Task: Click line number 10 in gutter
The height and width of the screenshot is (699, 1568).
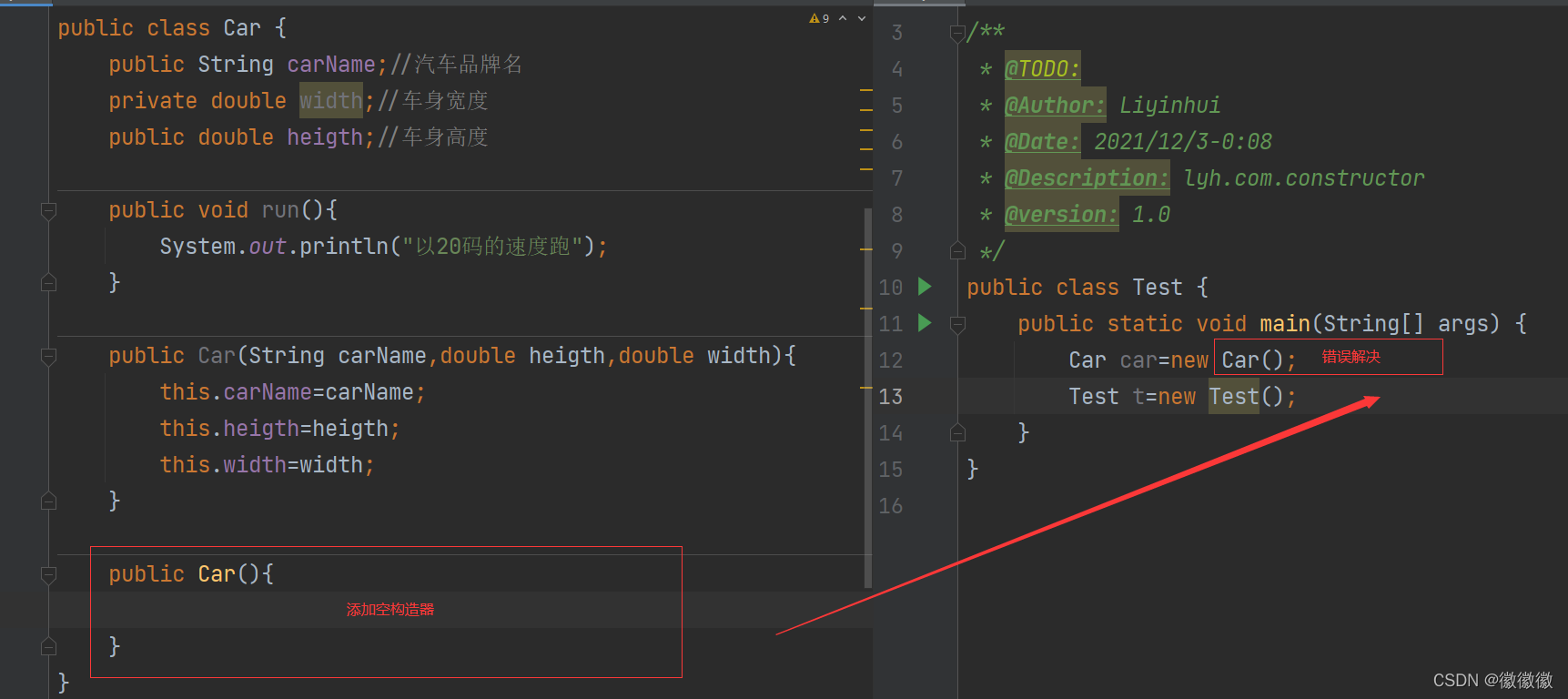Action: 891,288
